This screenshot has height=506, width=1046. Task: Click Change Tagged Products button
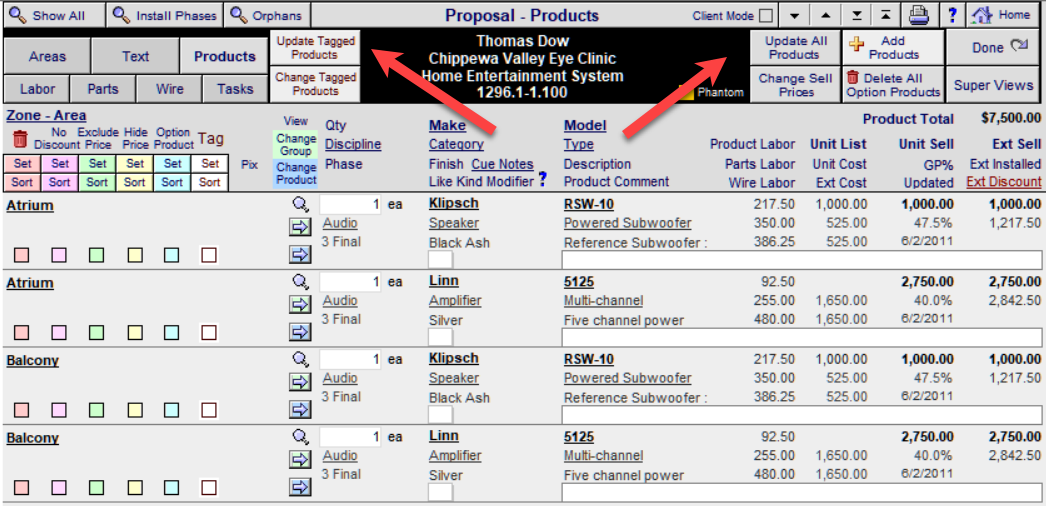click(316, 84)
